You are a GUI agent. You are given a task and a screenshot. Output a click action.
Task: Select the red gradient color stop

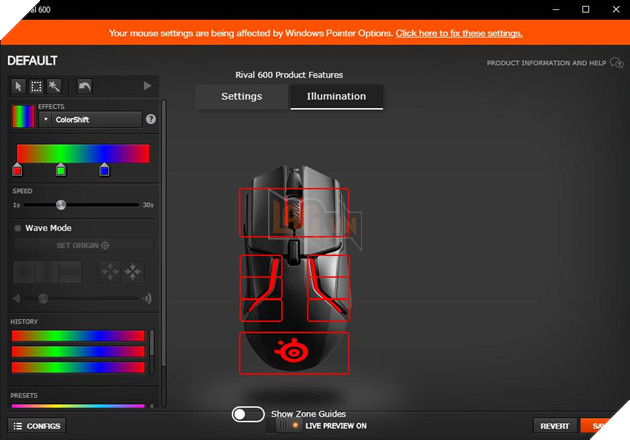point(17,170)
